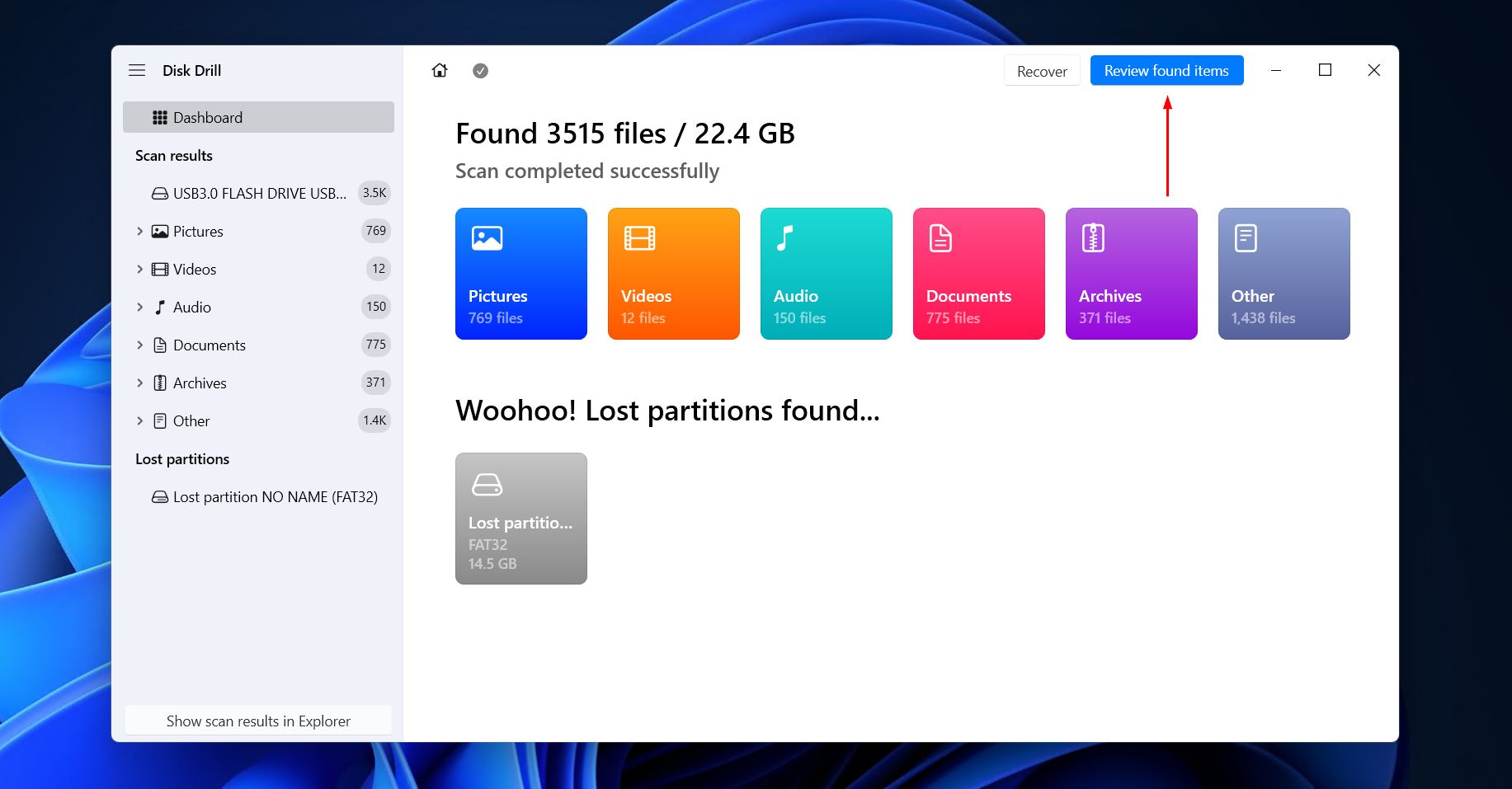Open the Archives category card
1512x789 pixels.
click(1131, 273)
